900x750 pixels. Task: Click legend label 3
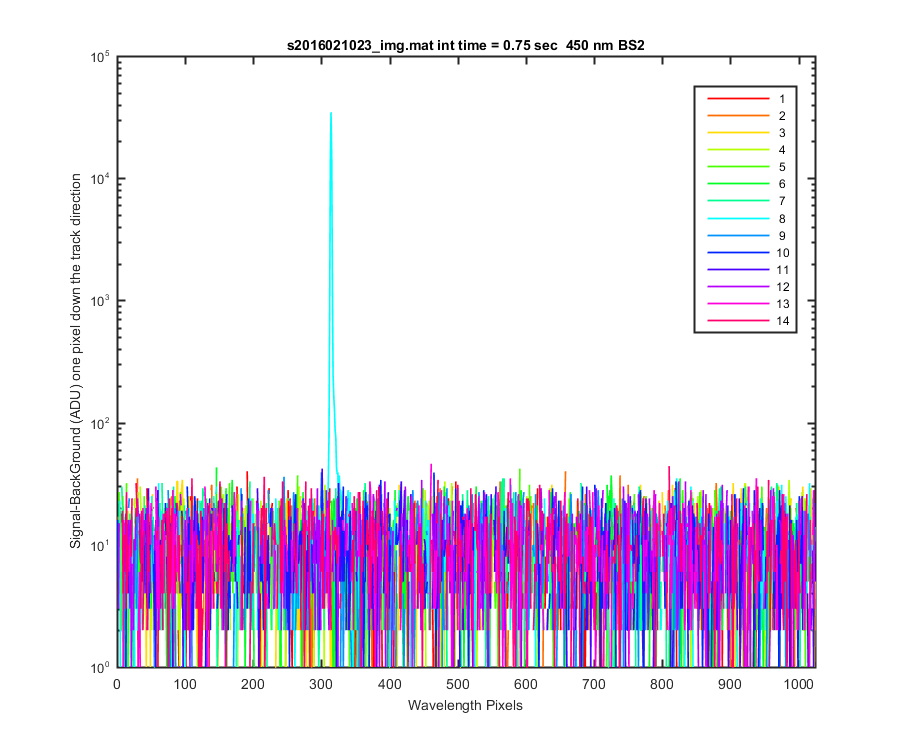(x=782, y=133)
